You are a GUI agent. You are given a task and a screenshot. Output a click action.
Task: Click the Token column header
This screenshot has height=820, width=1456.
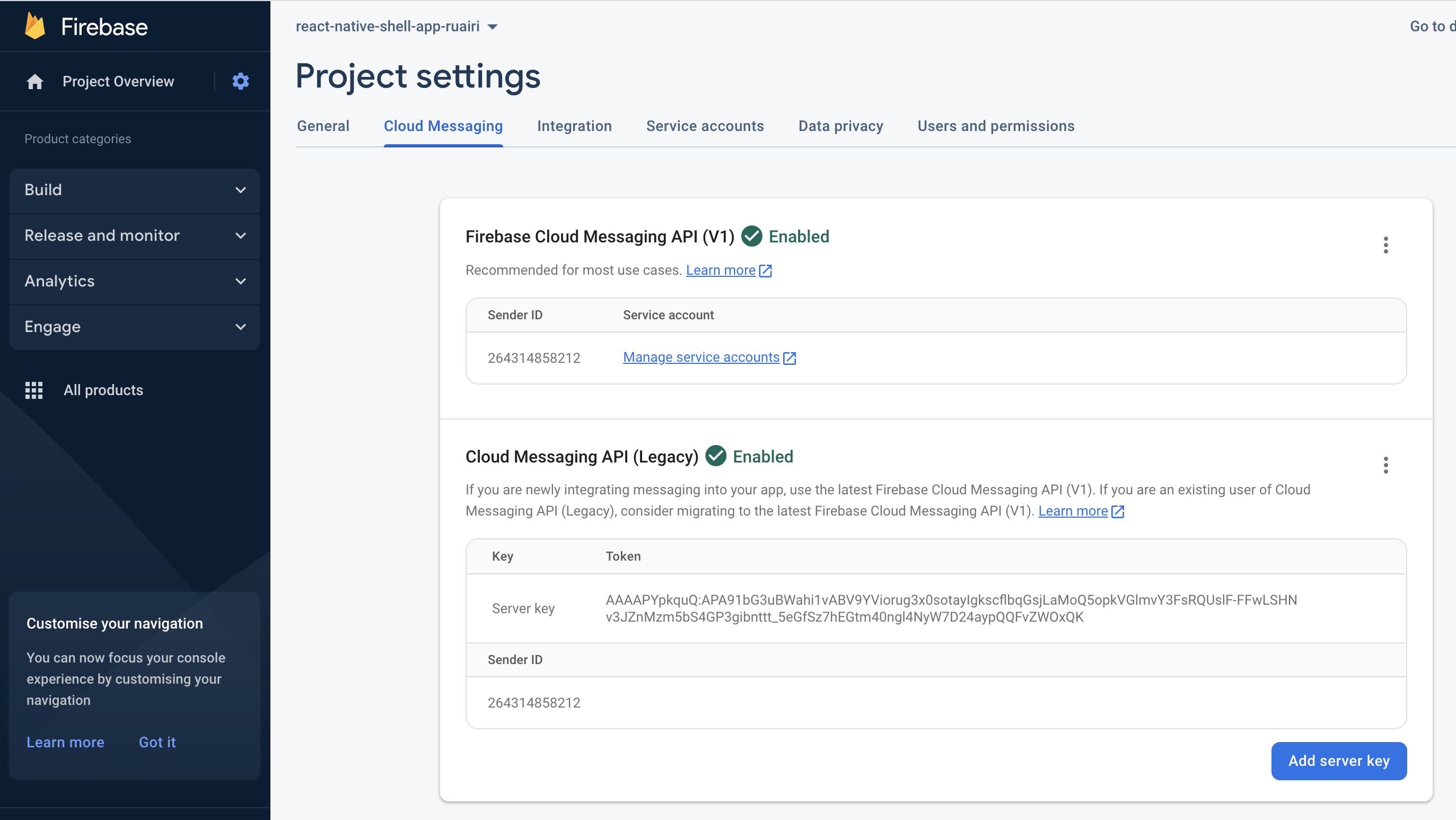(x=624, y=556)
